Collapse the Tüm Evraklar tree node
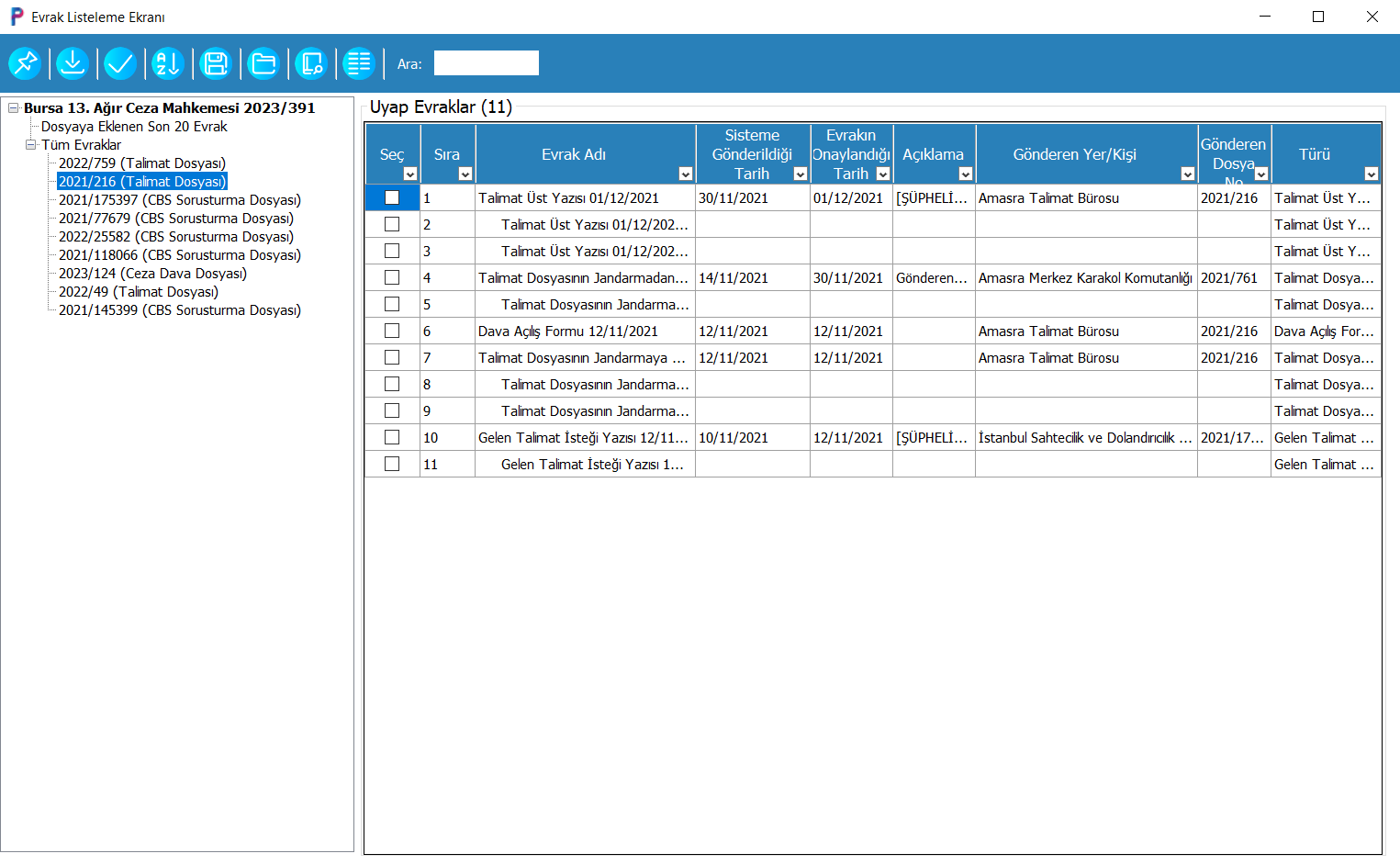Viewport: 1400px width, 865px height. click(x=31, y=144)
